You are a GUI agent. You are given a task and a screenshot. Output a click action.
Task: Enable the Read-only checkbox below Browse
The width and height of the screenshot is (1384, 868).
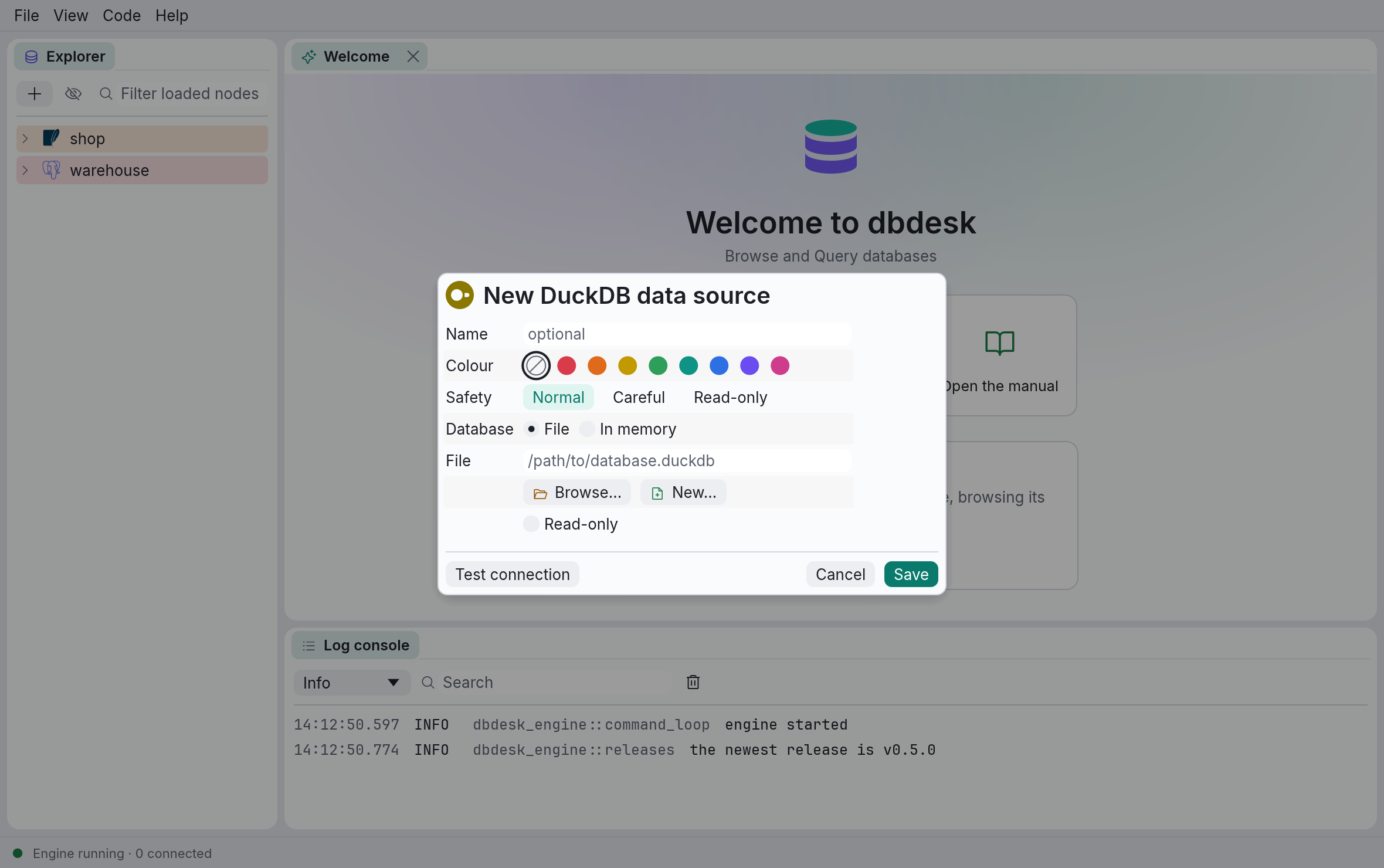531,524
